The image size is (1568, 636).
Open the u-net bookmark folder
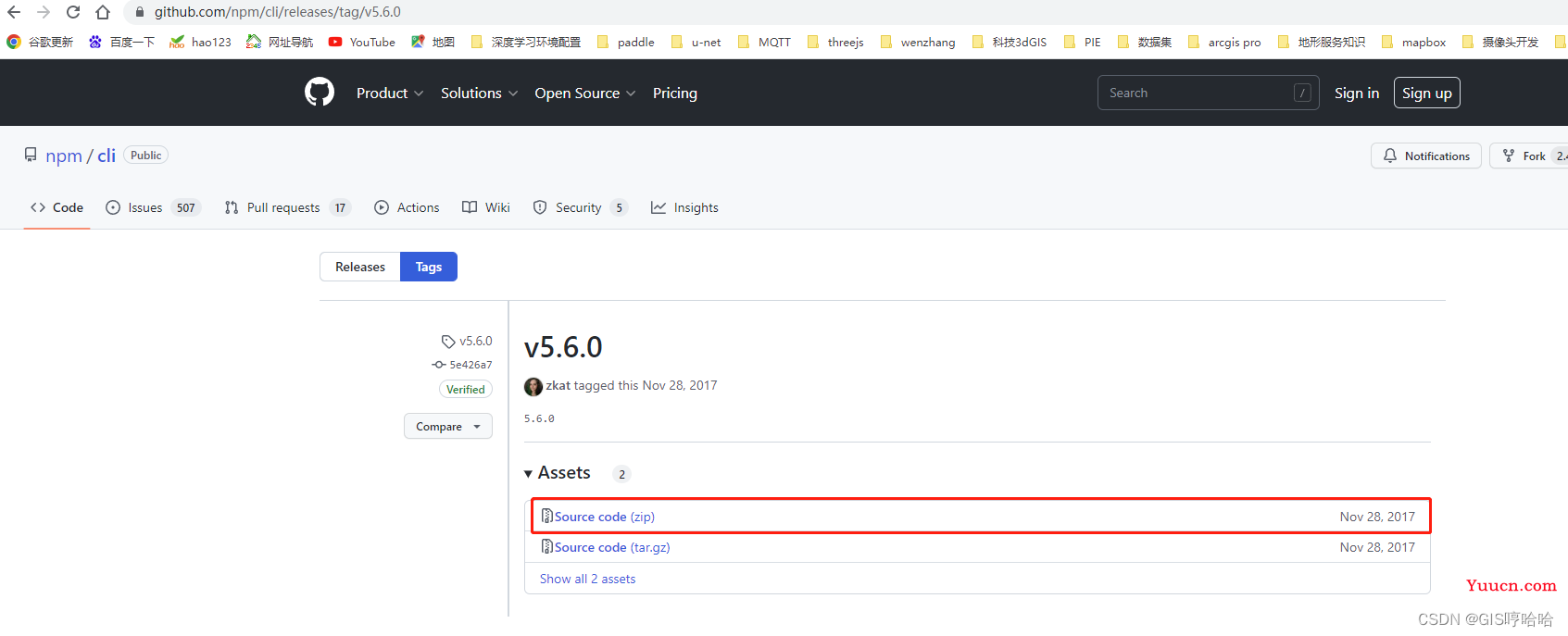[696, 42]
